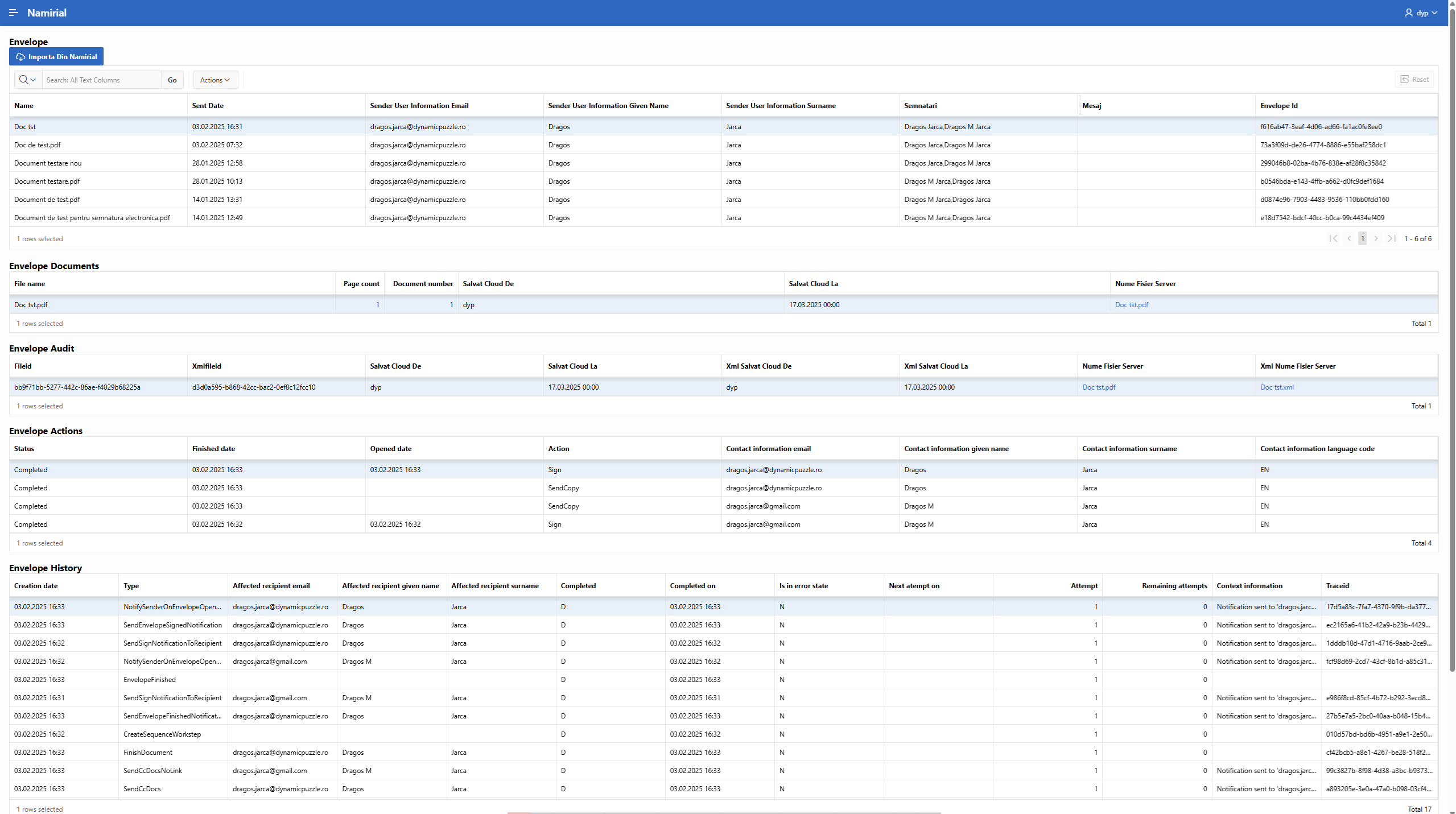Open Doc tst.xml link in Envelope Audit
Image resolution: width=1456 pixels, height=814 pixels.
point(1276,387)
